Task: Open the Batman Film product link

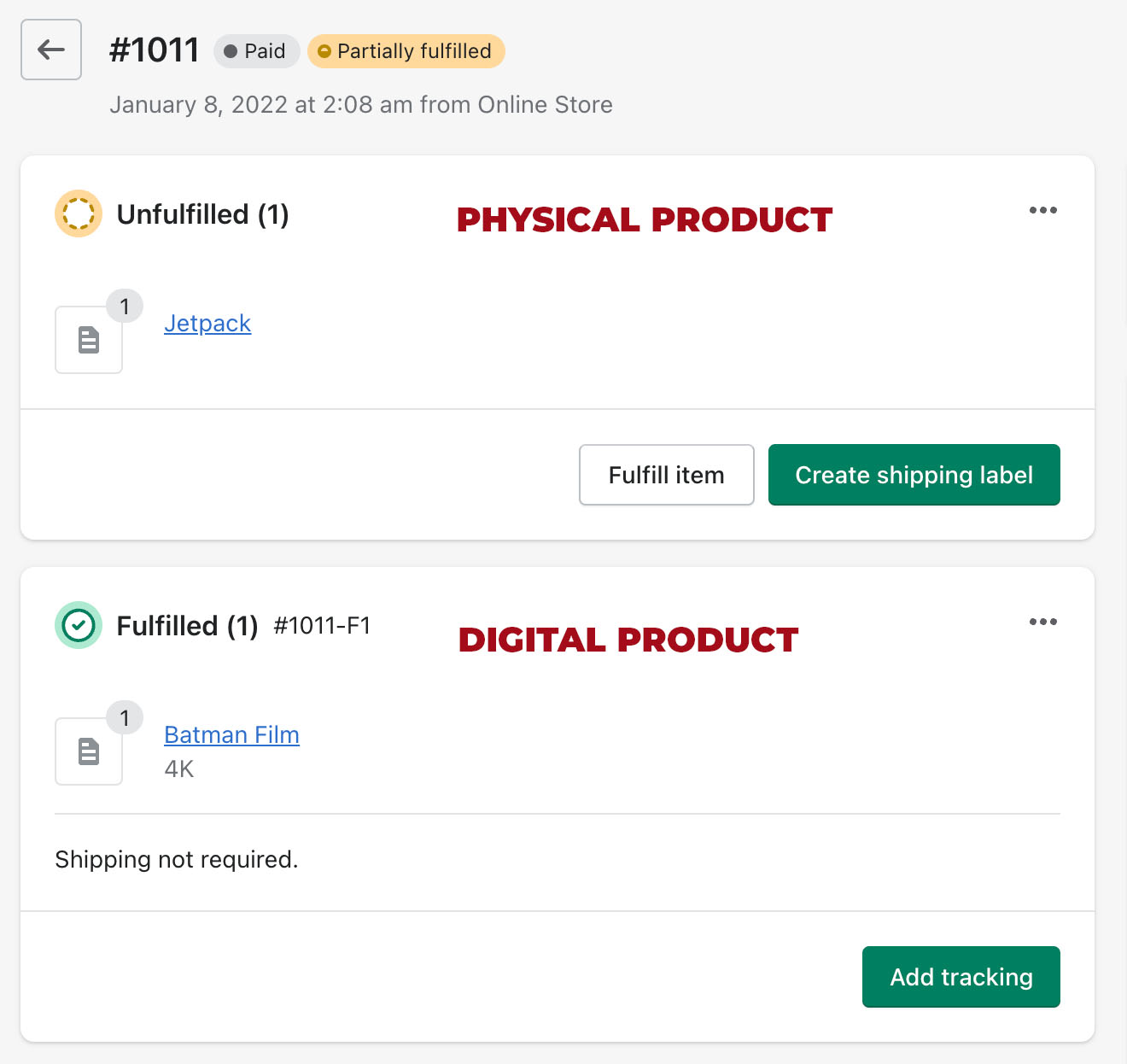Action: (231, 735)
